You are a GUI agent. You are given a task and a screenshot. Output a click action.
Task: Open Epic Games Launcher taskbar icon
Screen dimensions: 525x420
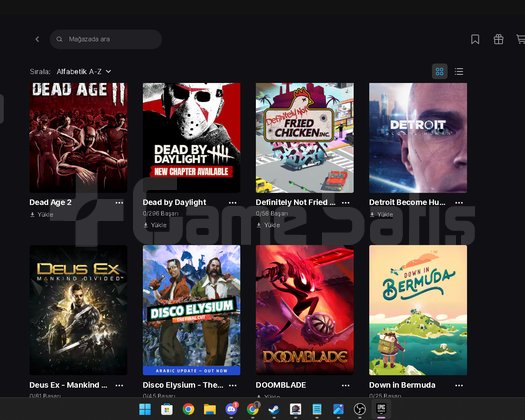tap(381, 409)
